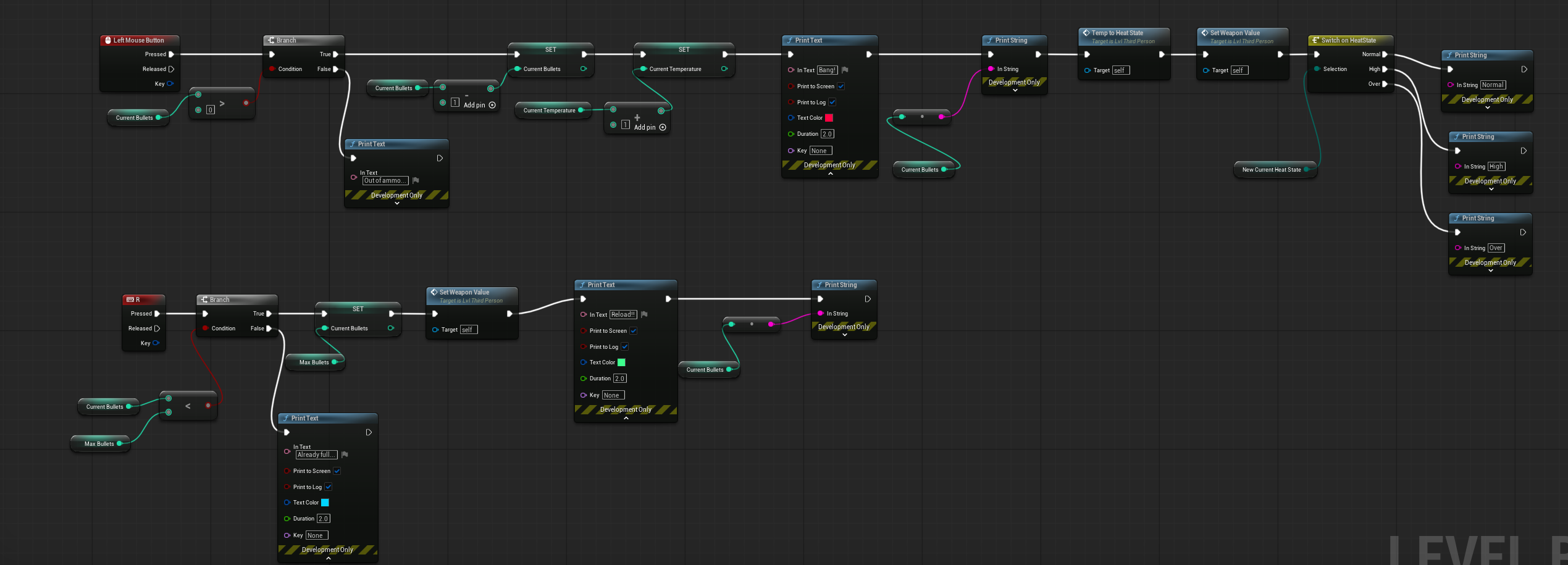Click the Target self field on Temp to Heat State
The image size is (1568, 565).
(x=1121, y=70)
